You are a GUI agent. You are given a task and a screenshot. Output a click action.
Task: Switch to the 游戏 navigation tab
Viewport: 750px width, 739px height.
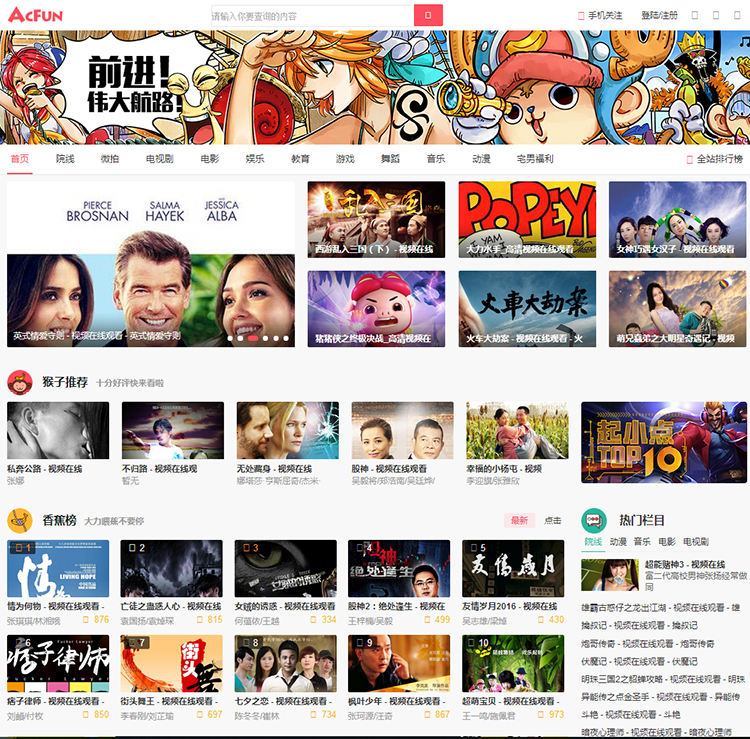pos(345,159)
